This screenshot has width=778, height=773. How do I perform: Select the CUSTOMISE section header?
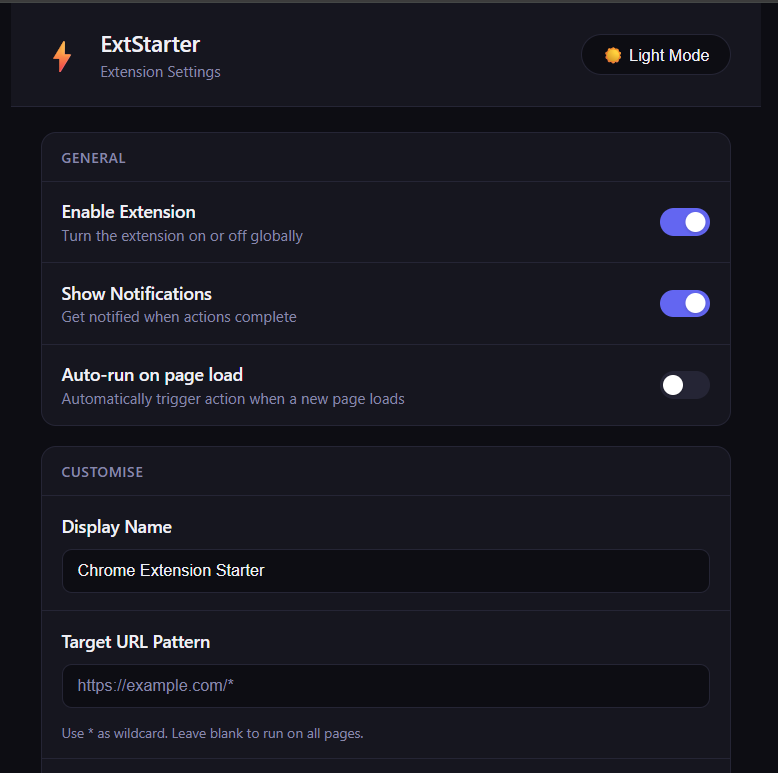(102, 472)
